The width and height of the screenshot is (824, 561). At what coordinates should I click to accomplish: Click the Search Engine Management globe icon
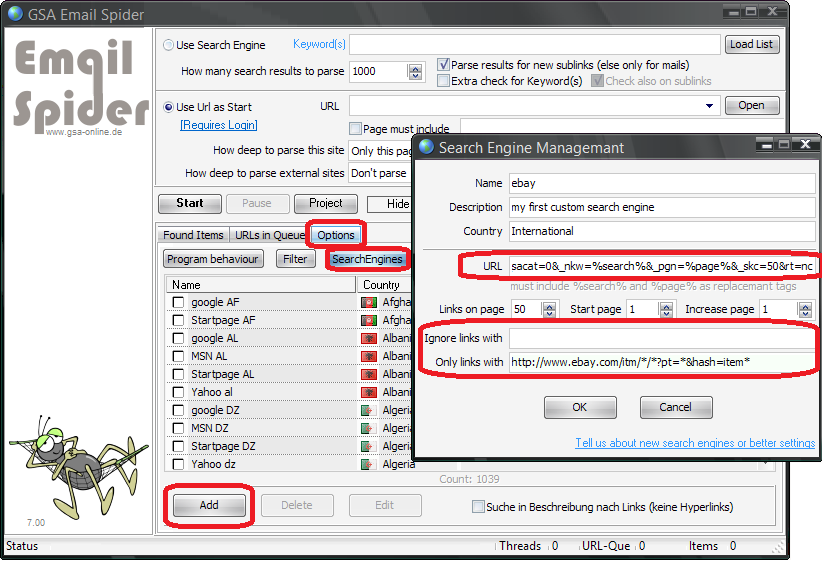(427, 148)
